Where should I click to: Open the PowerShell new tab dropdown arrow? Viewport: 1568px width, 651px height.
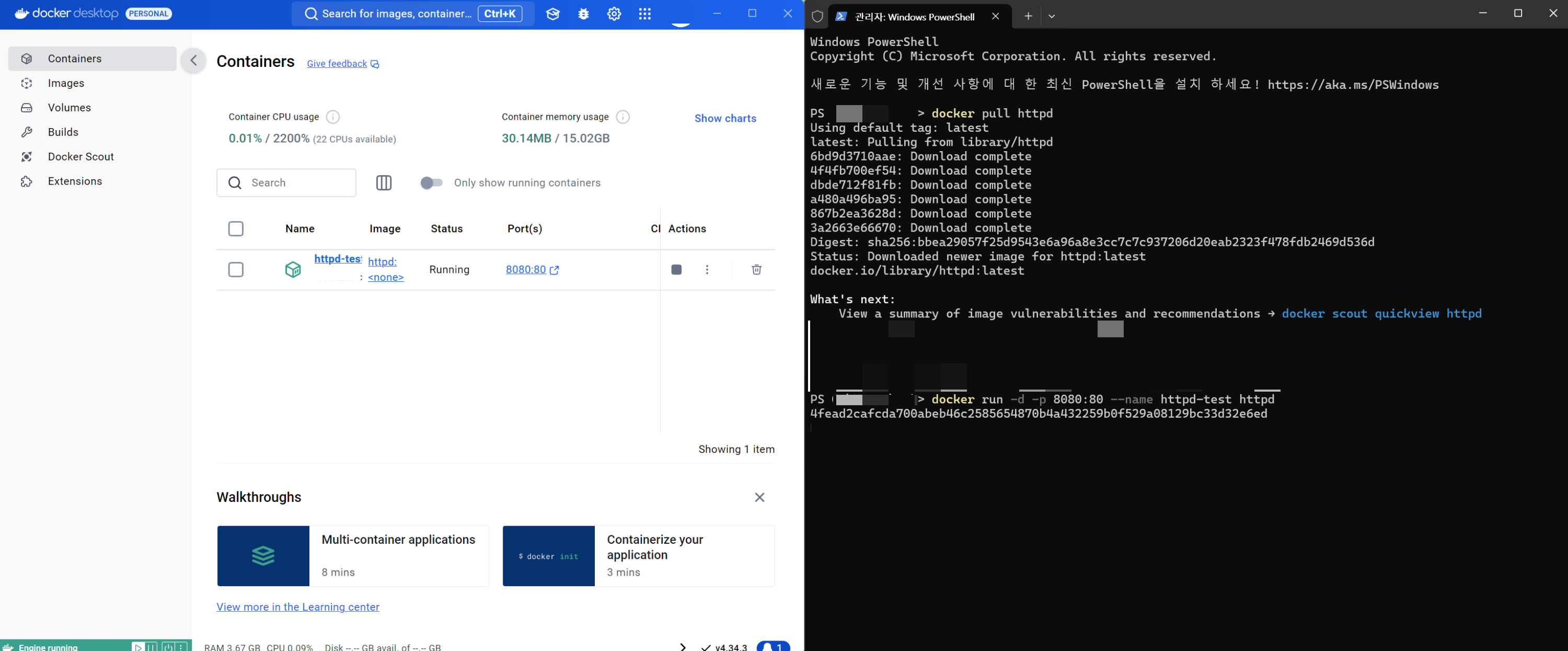coord(1051,16)
